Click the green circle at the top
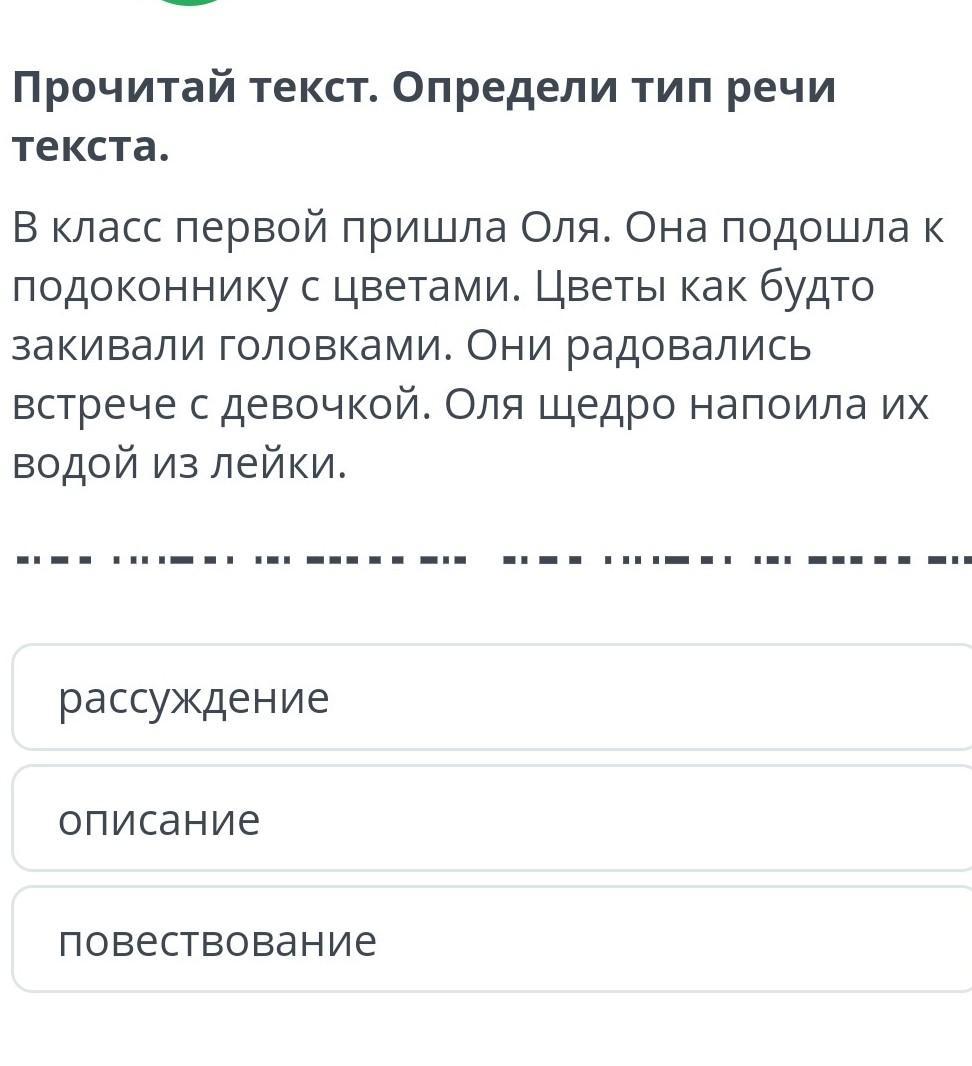This screenshot has height=1066, width=972. coord(190,2)
